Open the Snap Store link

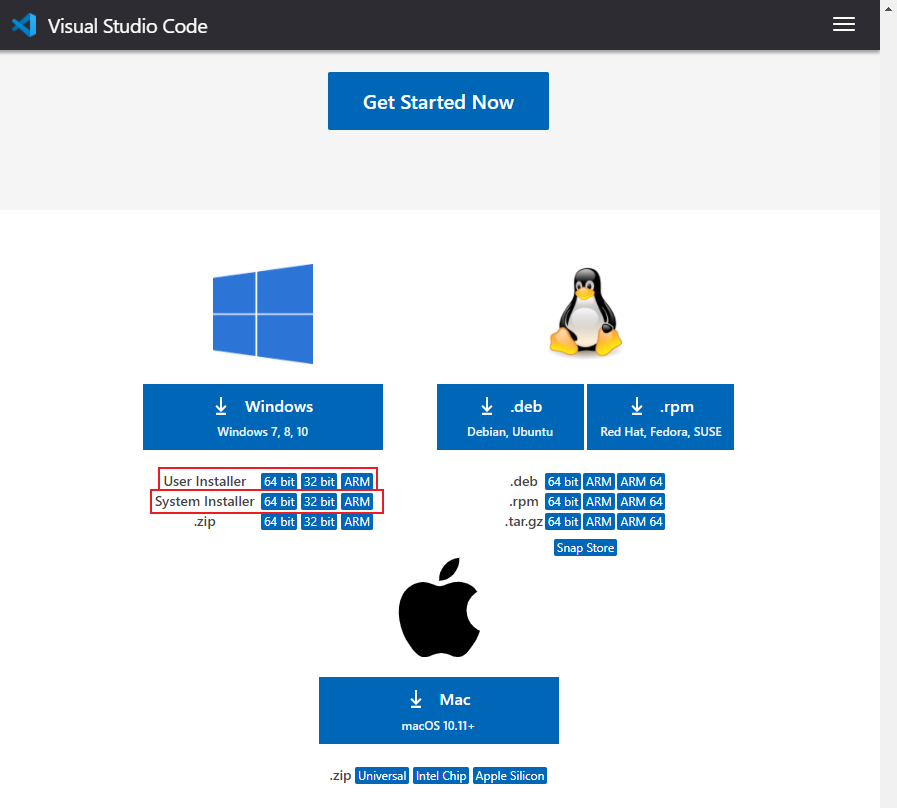tap(585, 548)
